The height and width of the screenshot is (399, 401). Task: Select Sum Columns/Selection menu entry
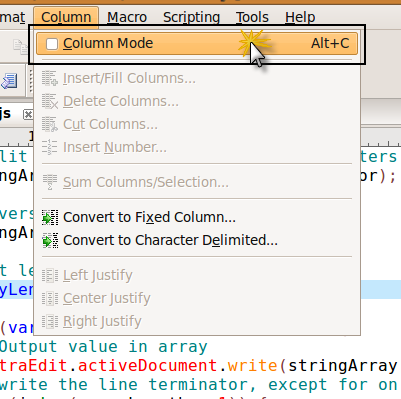coord(197,183)
